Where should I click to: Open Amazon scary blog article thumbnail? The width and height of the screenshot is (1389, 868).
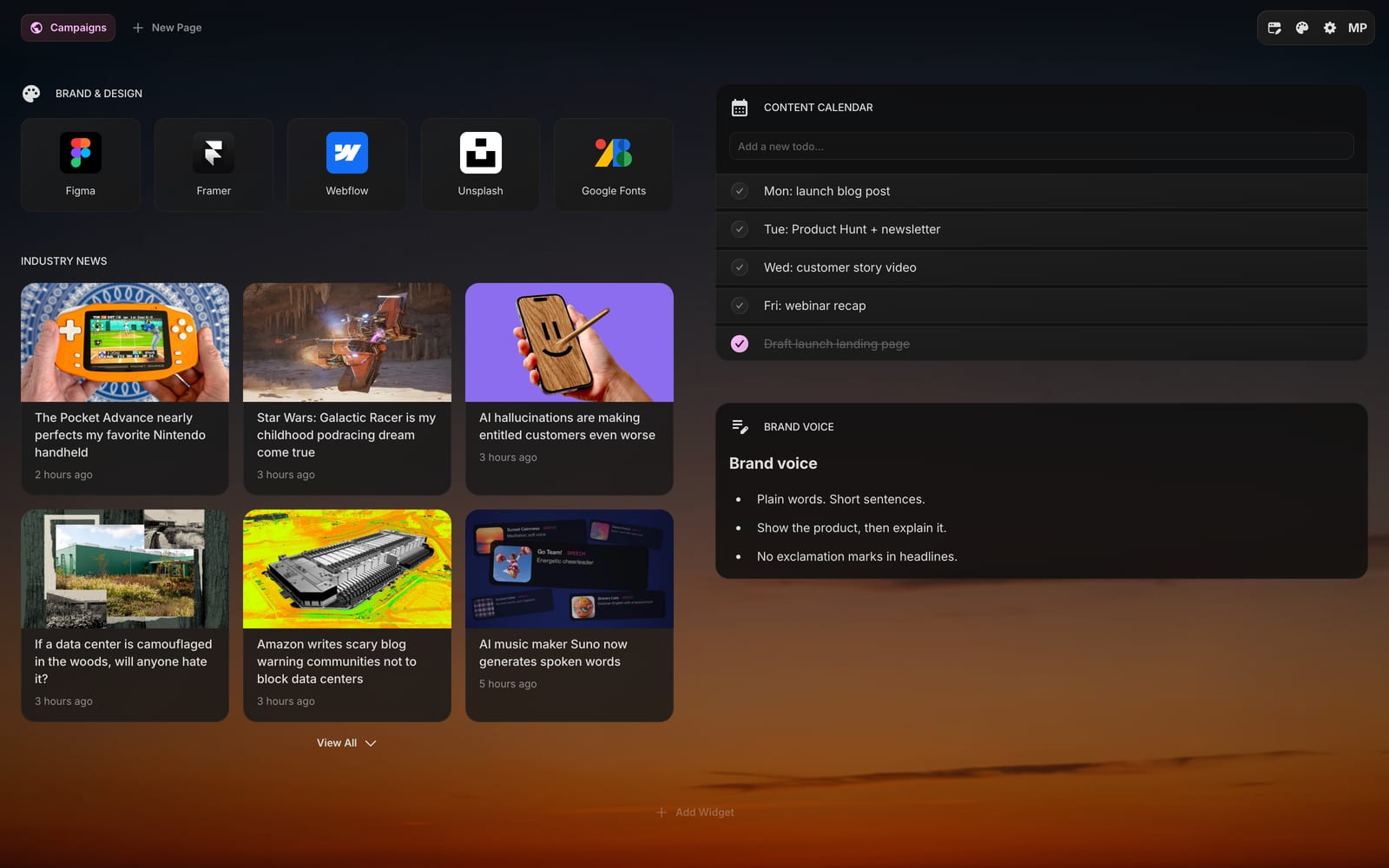point(347,569)
